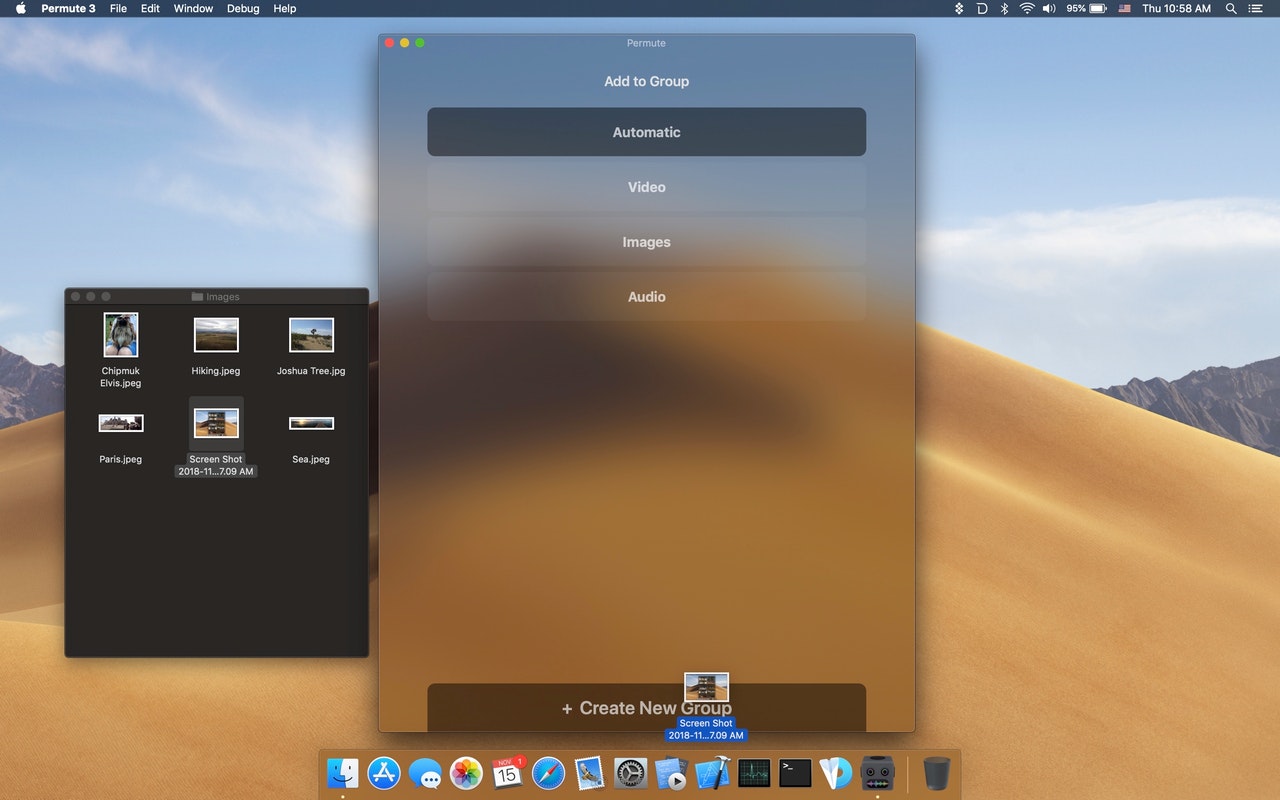The image size is (1280, 800).
Task: Open the Debug menu
Action: click(x=243, y=8)
